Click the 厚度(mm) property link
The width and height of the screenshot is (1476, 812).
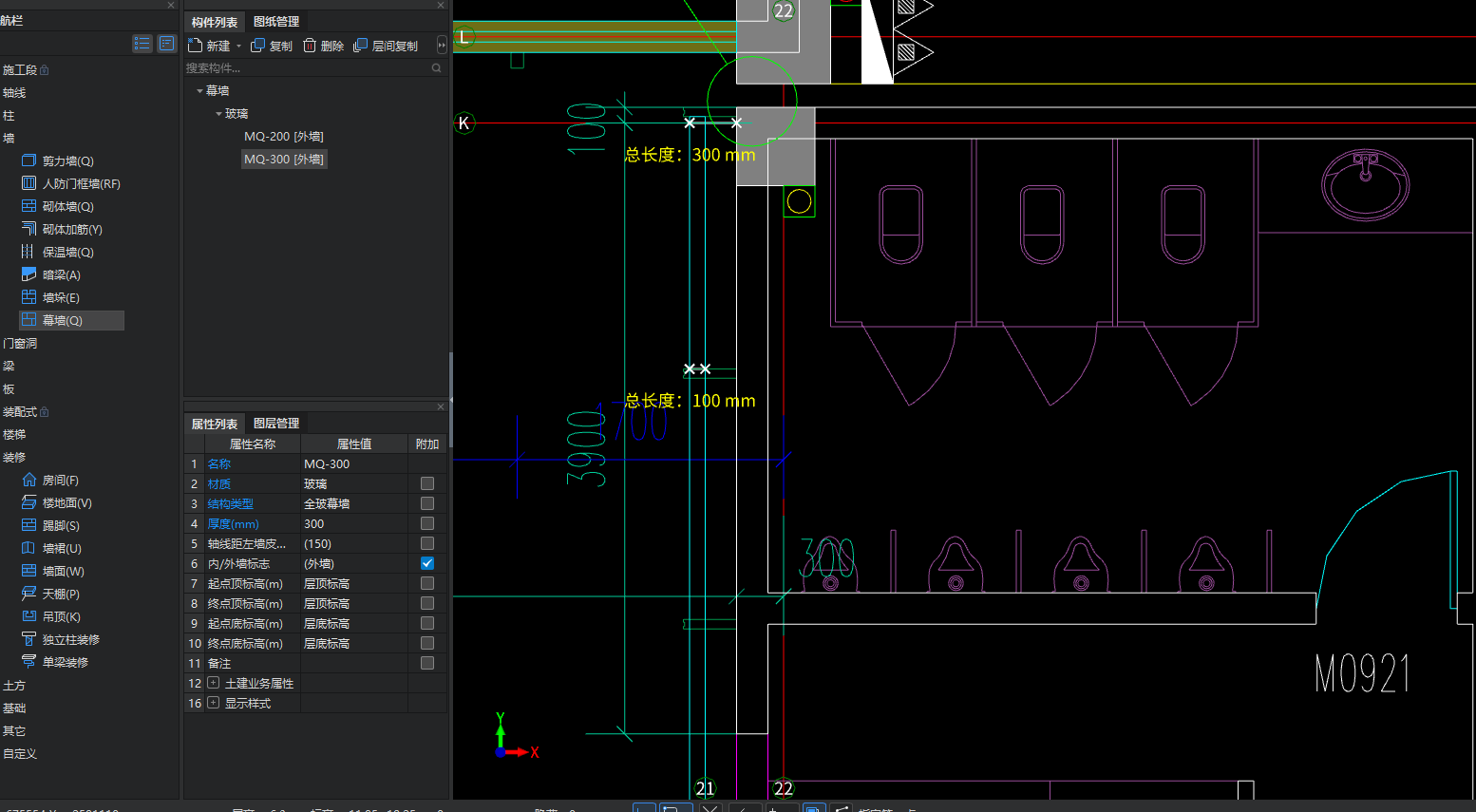pyautogui.click(x=234, y=524)
